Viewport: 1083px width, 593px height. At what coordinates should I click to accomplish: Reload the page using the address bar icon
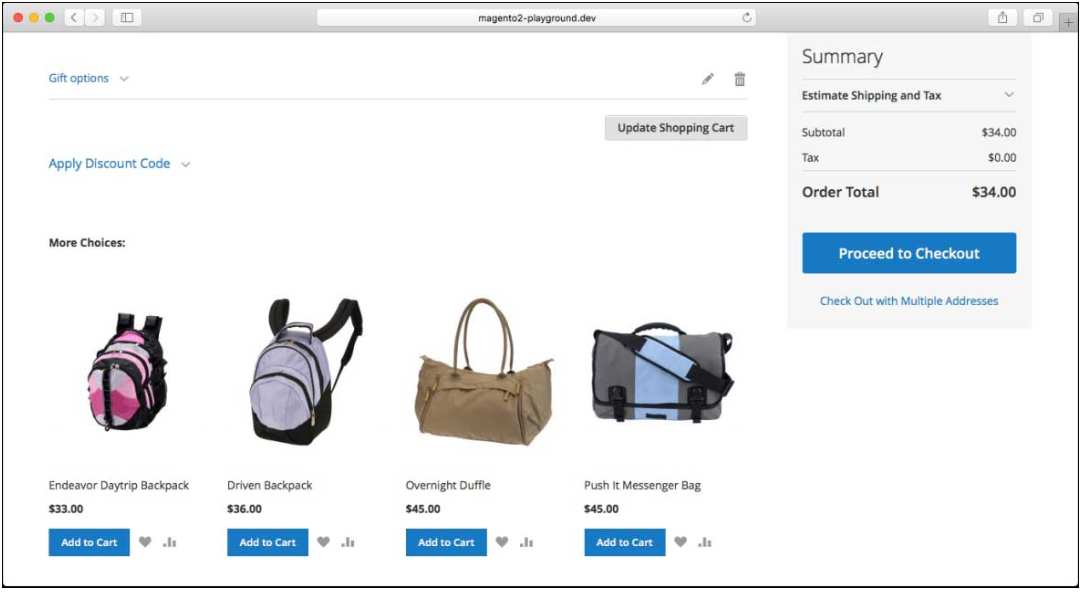pyautogui.click(x=746, y=17)
